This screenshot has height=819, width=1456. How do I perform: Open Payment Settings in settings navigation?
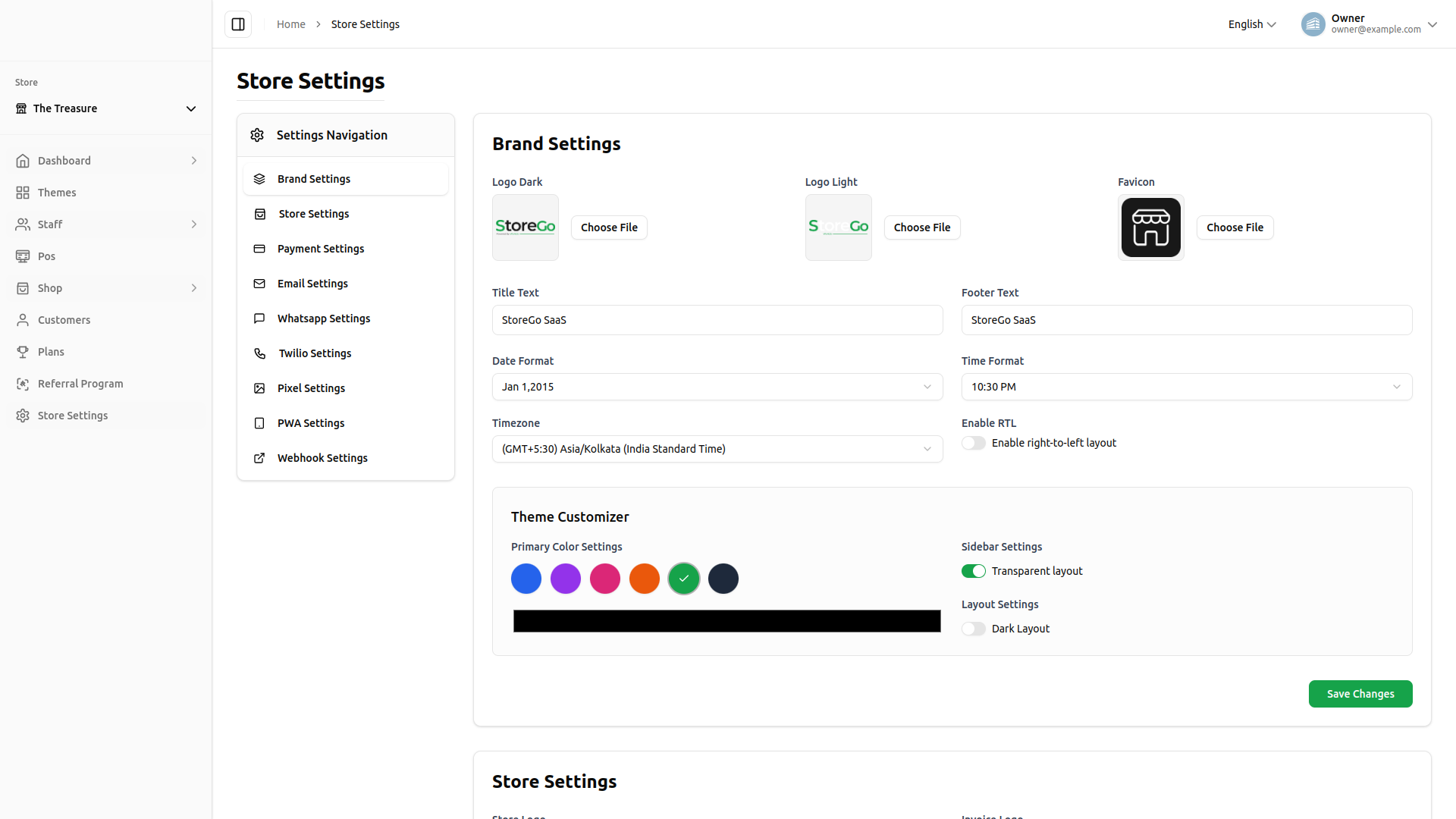pos(320,249)
